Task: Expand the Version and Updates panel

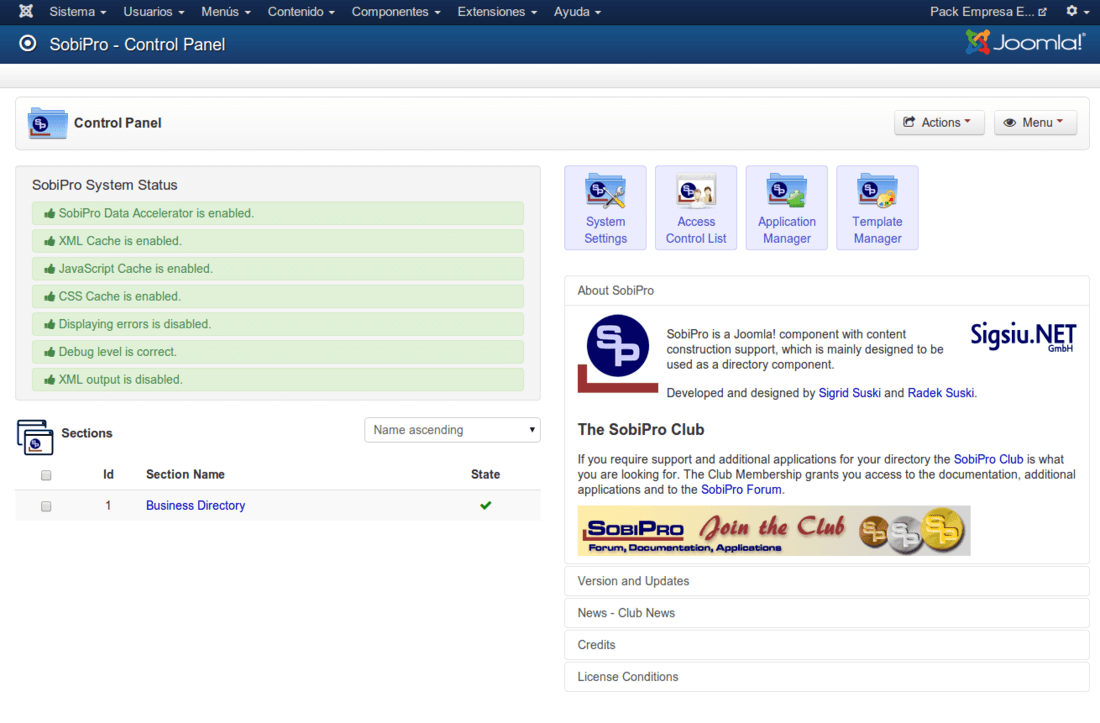Action: [x=826, y=581]
